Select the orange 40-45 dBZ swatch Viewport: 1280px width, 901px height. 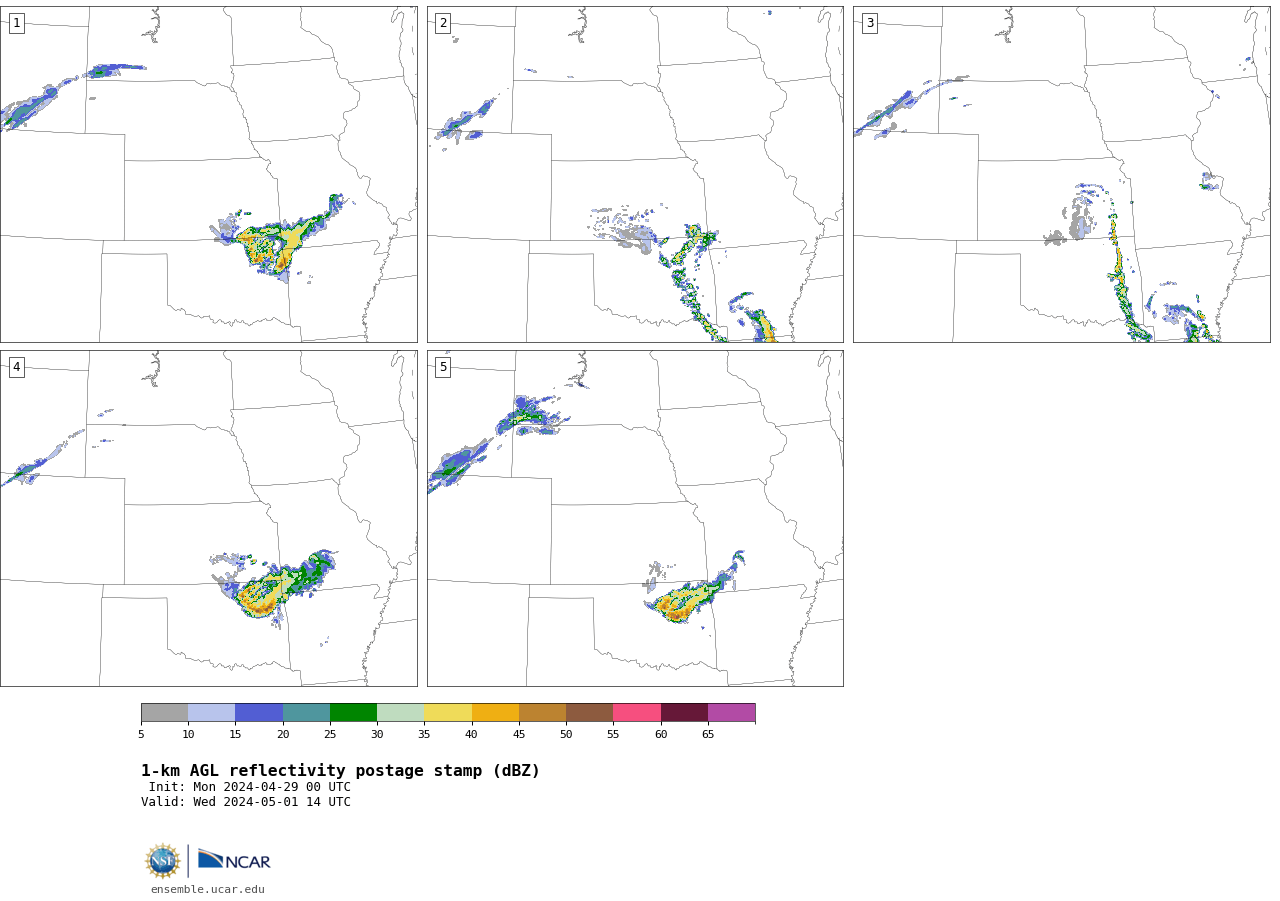click(x=495, y=713)
